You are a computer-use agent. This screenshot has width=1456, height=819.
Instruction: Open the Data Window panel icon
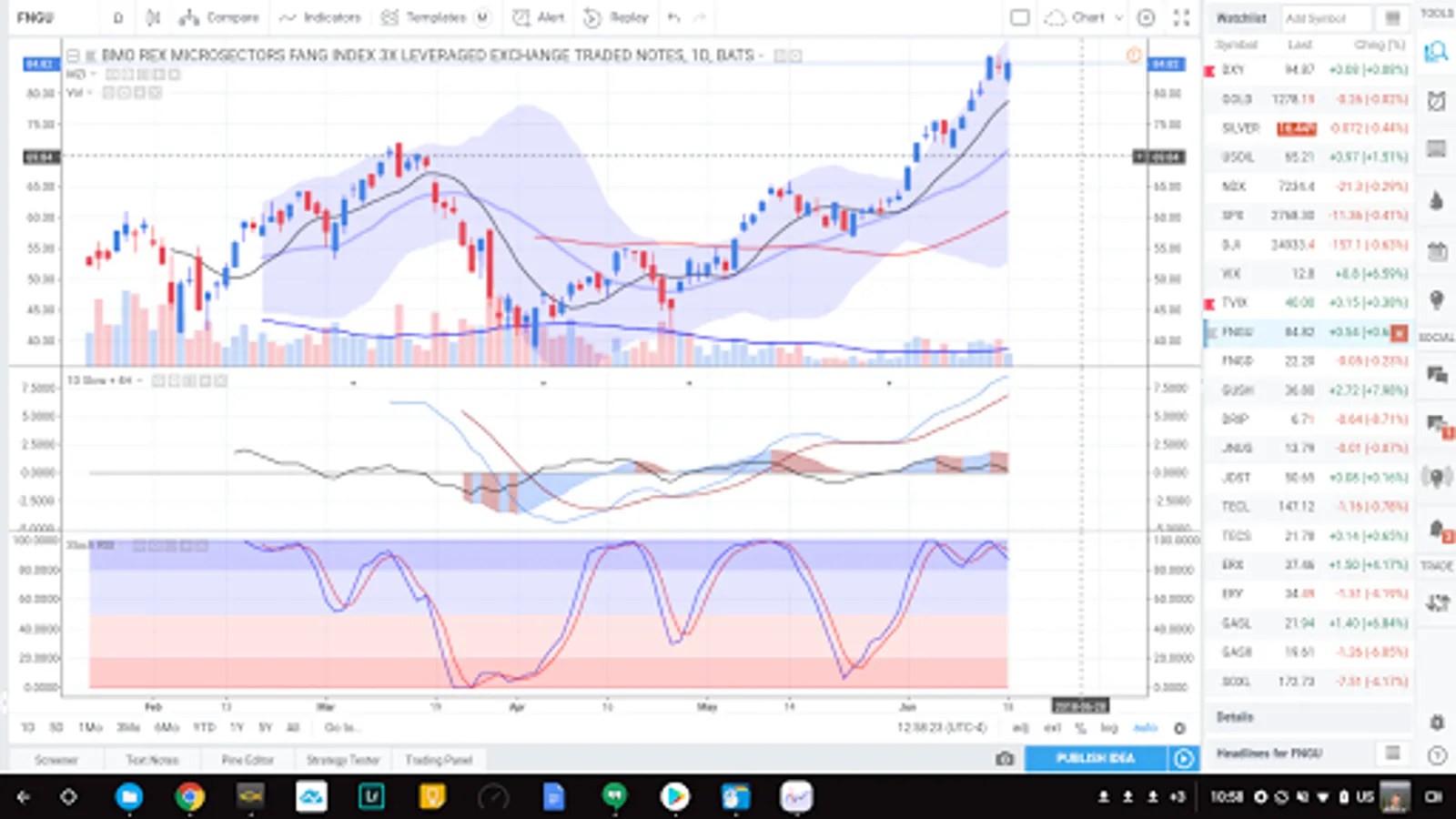coord(1436,148)
